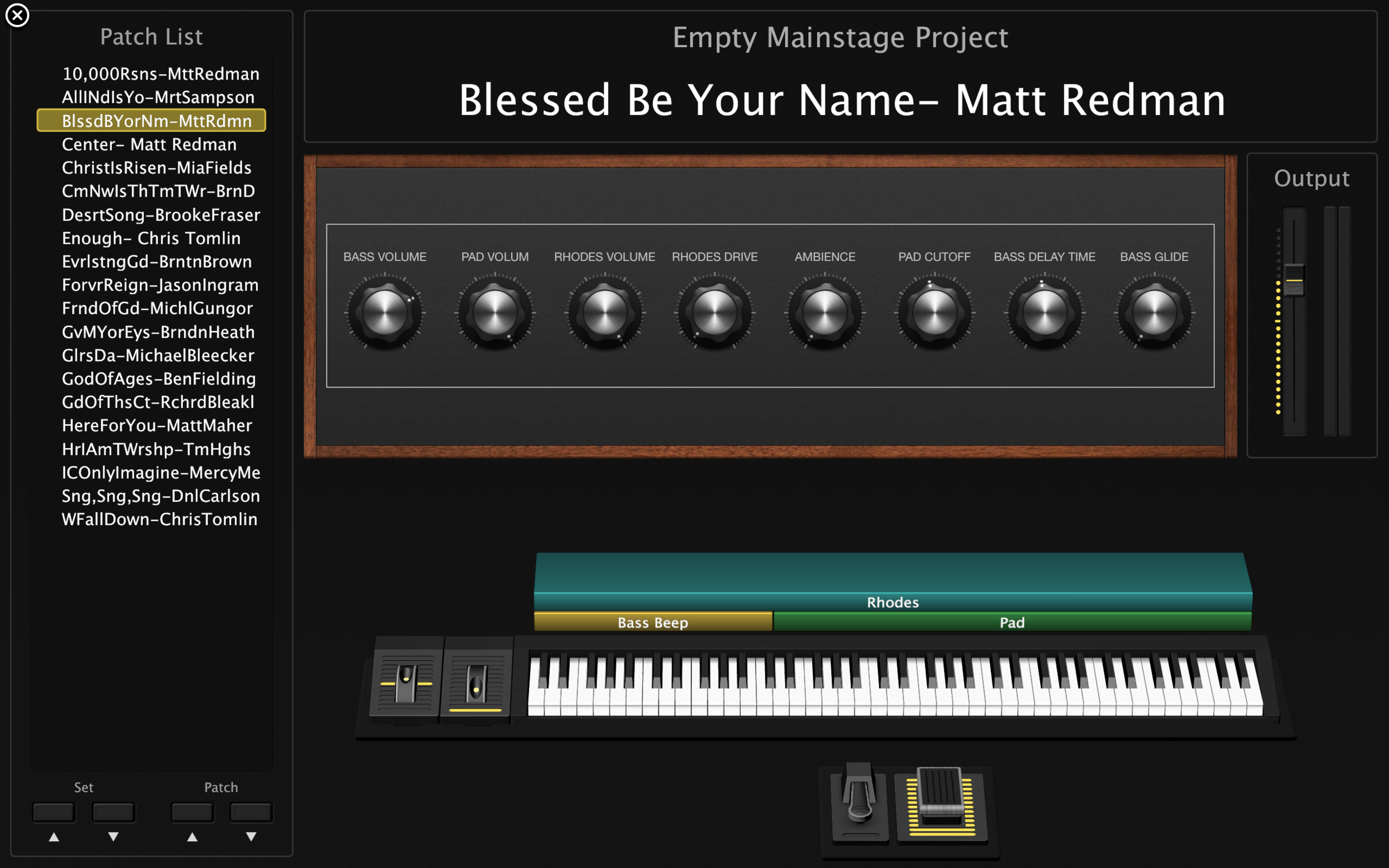Select patch GodOfAges-BenFielding
Screen dimensions: 1389x868
click(x=152, y=379)
